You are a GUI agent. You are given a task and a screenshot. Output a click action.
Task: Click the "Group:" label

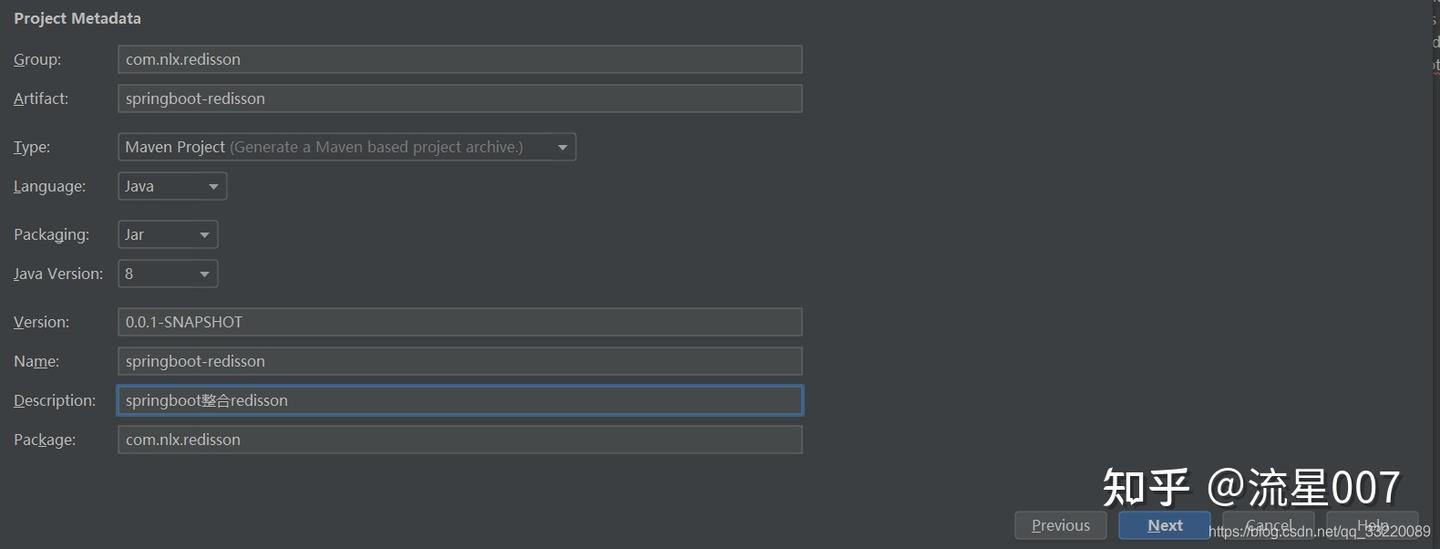click(37, 60)
